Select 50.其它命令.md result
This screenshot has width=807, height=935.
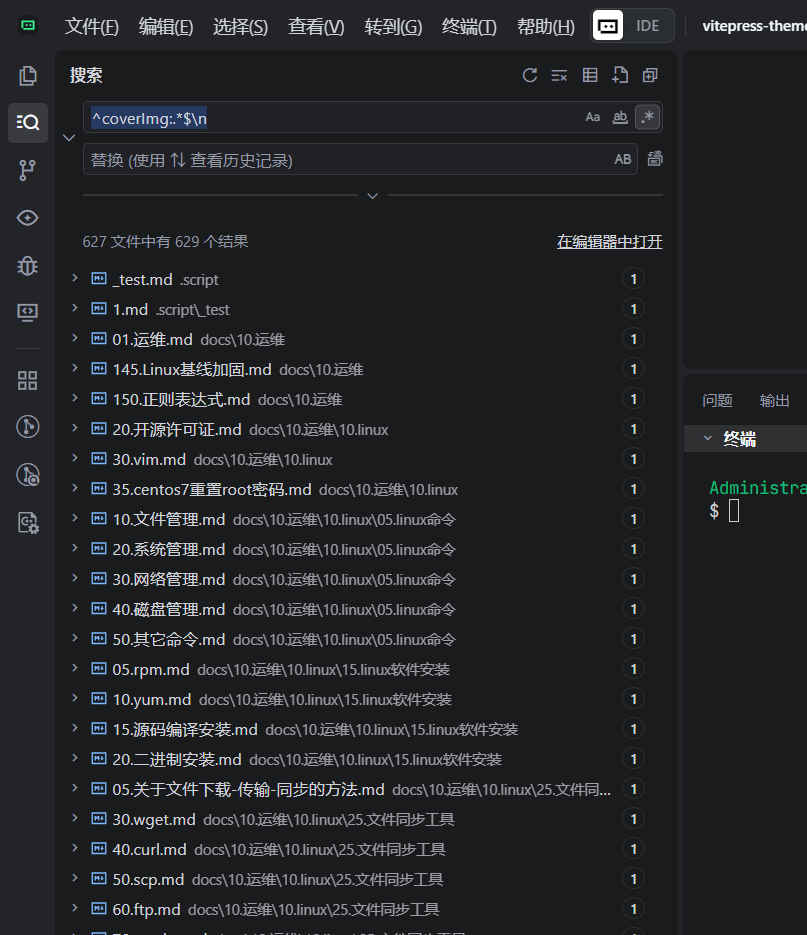[358, 639]
